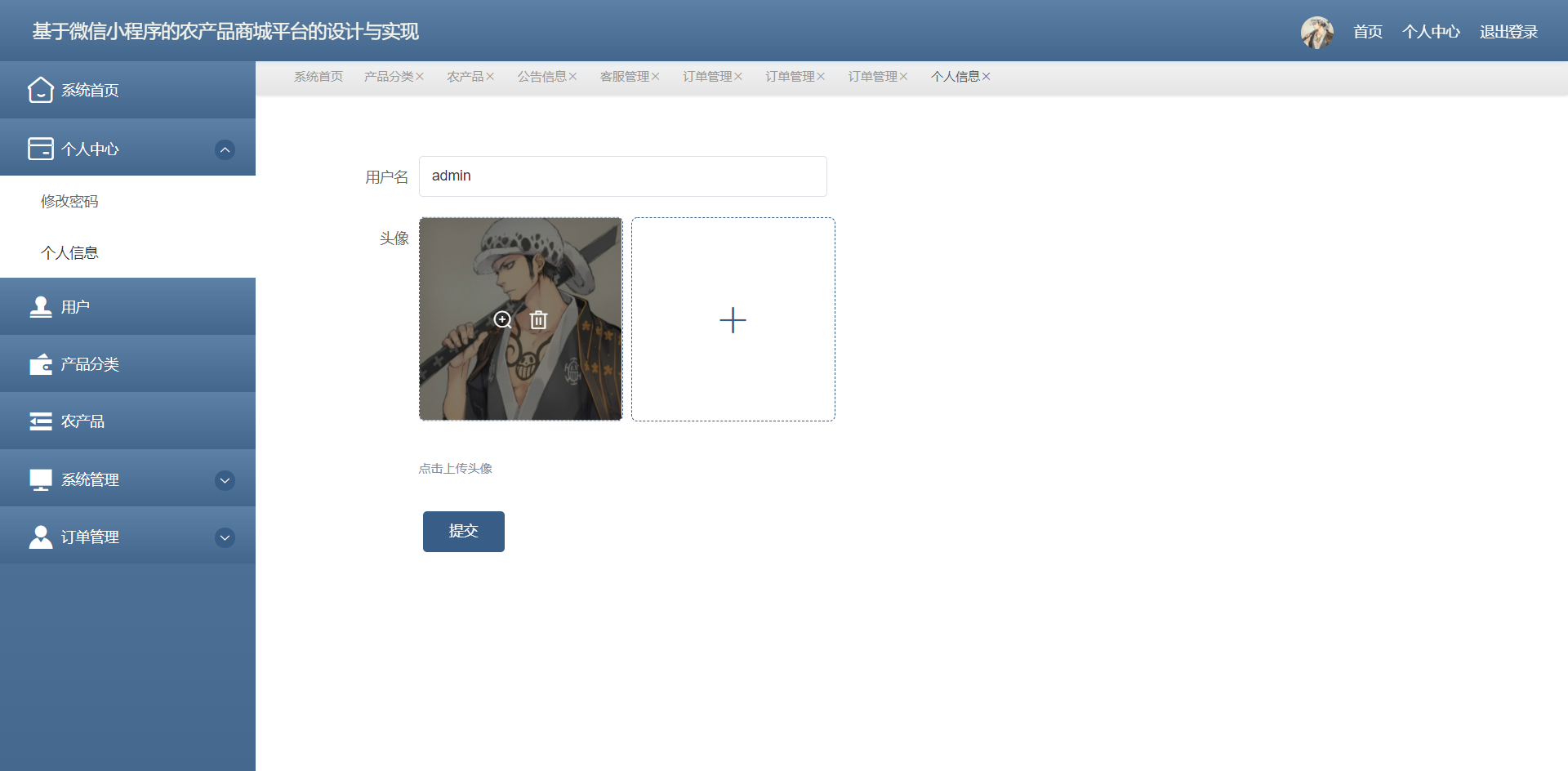Click the 用户 user icon in sidebar
The height and width of the screenshot is (771, 1568).
pos(40,305)
